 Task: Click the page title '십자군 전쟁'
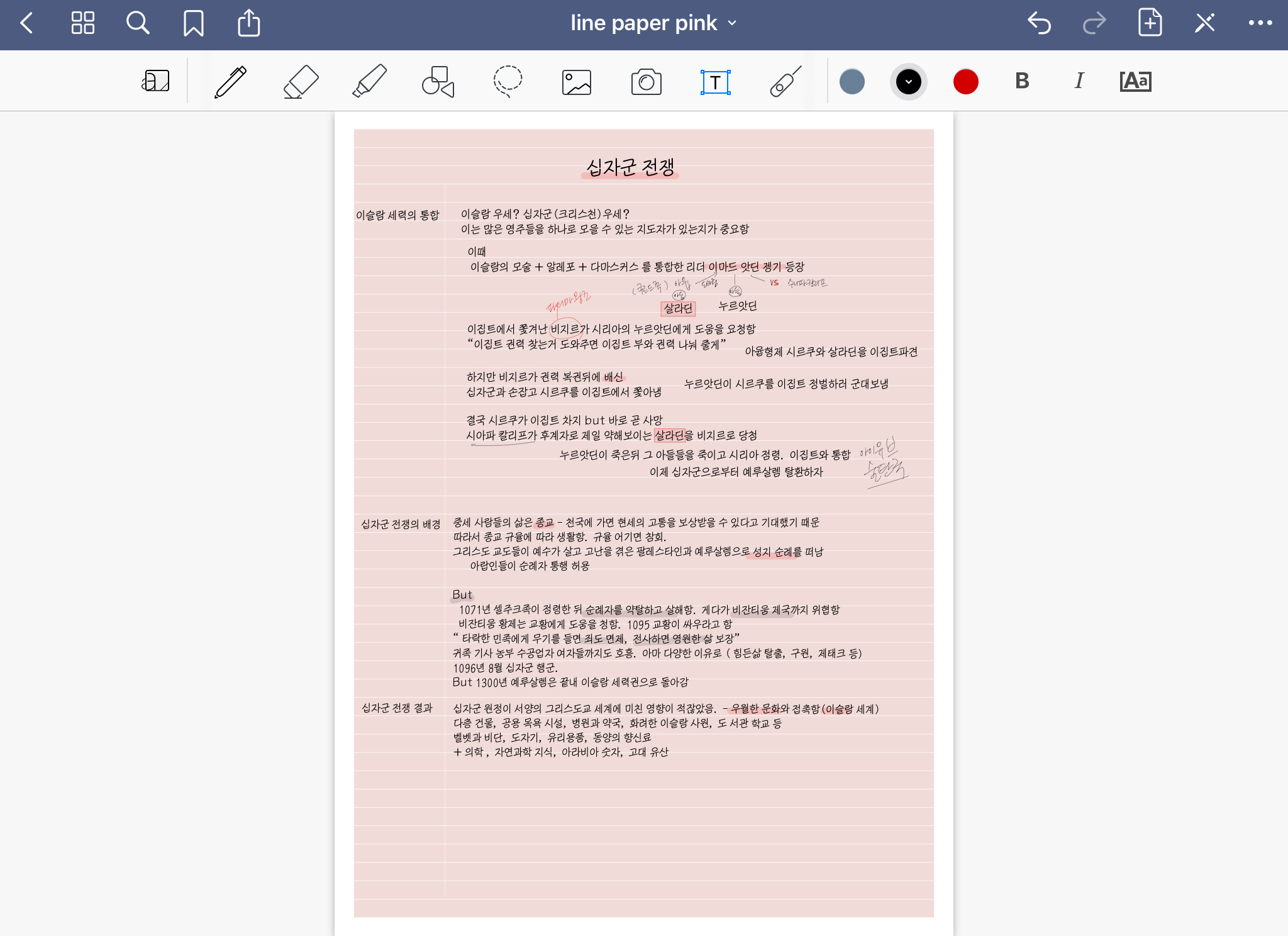630,167
